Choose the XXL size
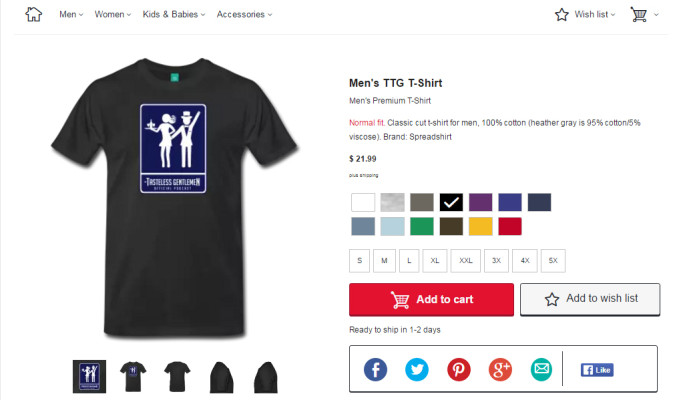The width and height of the screenshot is (681, 400). 466,261
